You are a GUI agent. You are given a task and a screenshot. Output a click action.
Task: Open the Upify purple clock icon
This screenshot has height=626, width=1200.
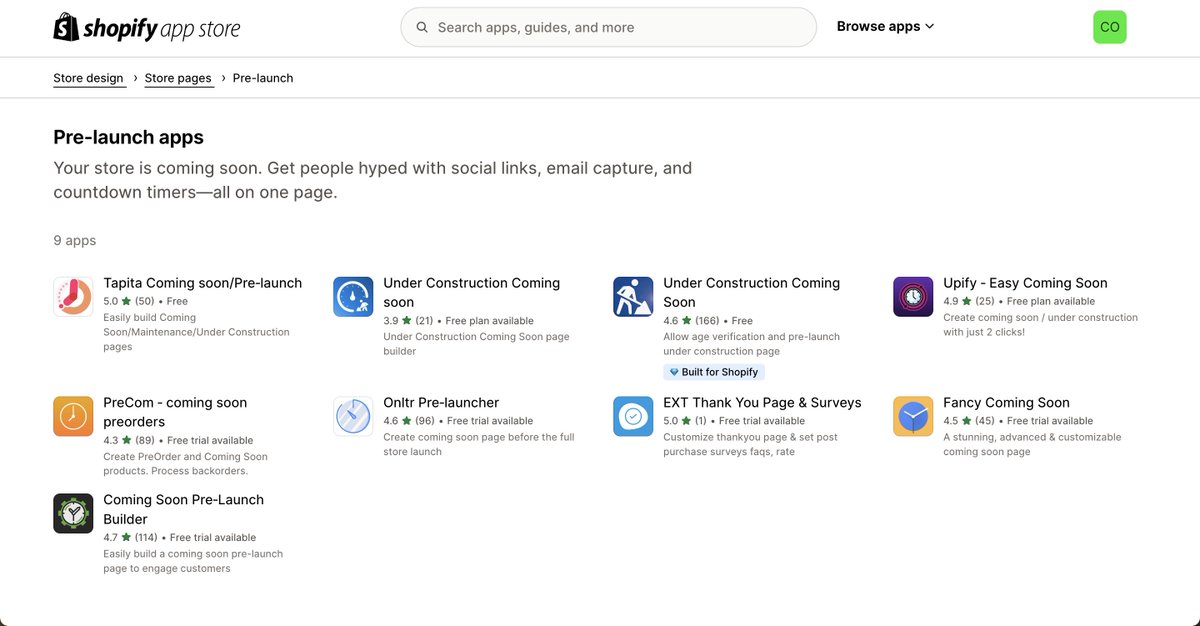coord(913,297)
